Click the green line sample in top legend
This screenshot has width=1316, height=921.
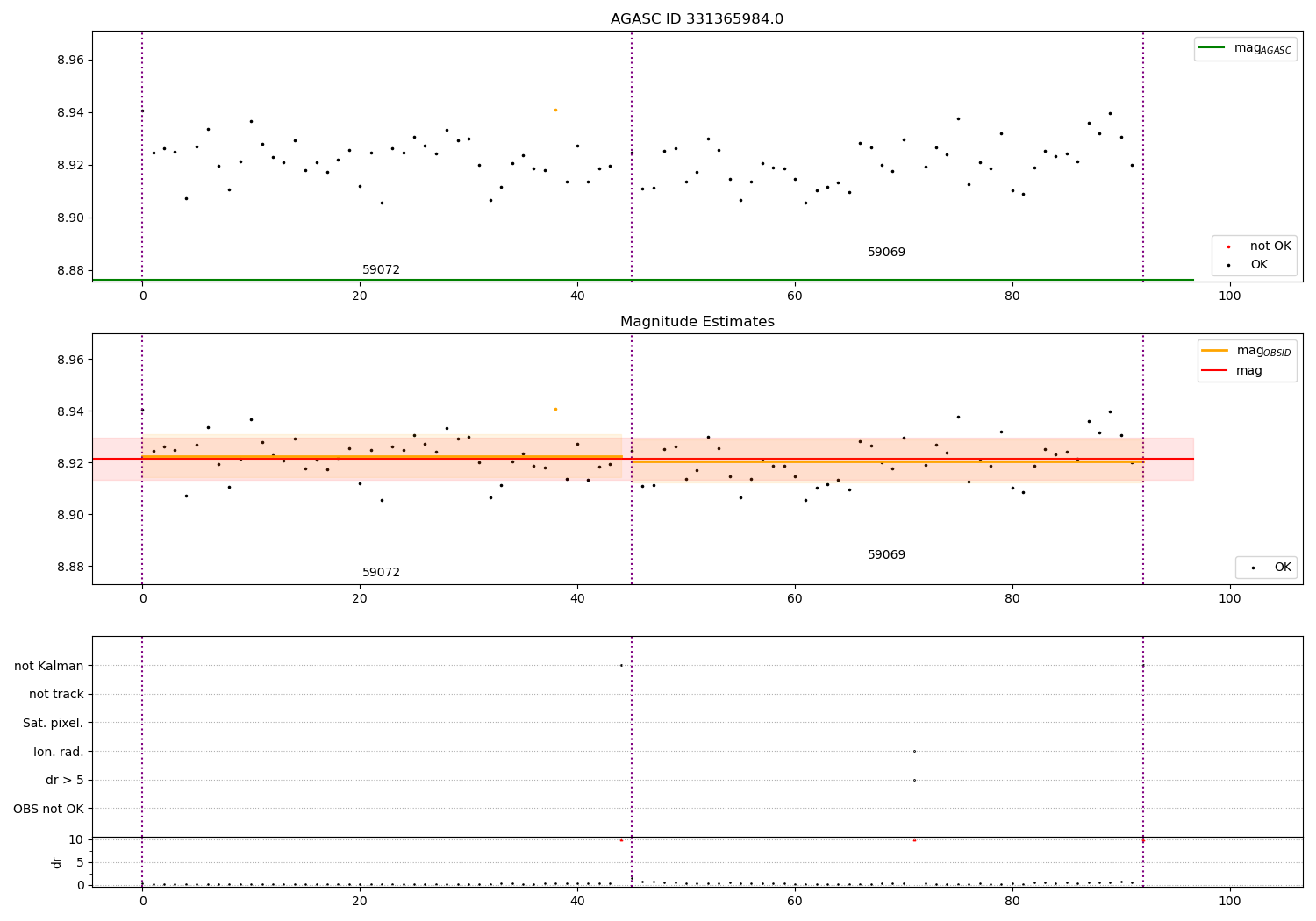(x=1212, y=48)
